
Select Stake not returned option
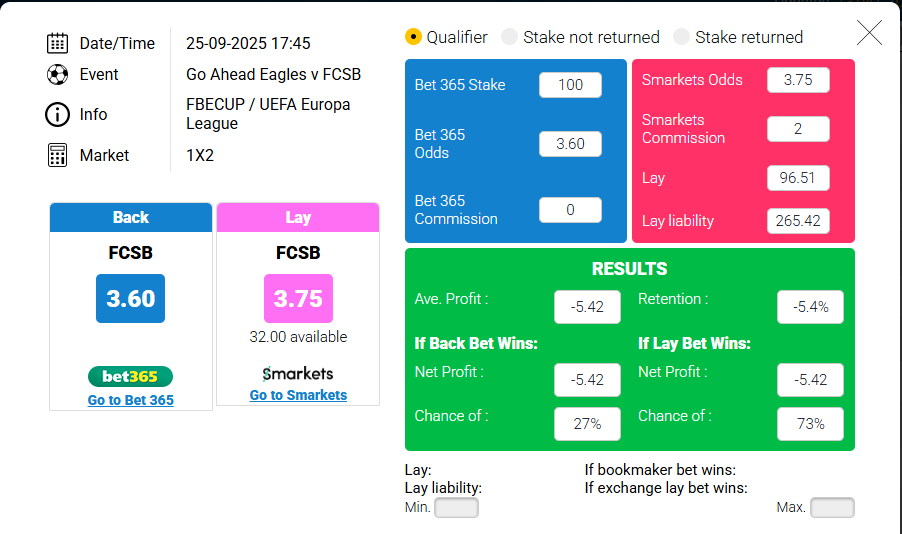click(509, 37)
